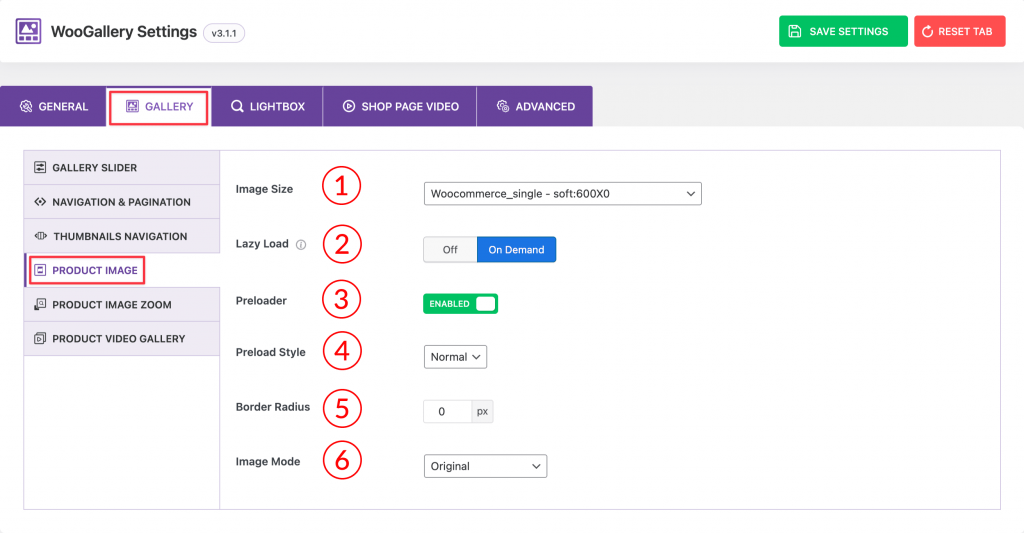Click the WooGallery logo icon

[28, 31]
